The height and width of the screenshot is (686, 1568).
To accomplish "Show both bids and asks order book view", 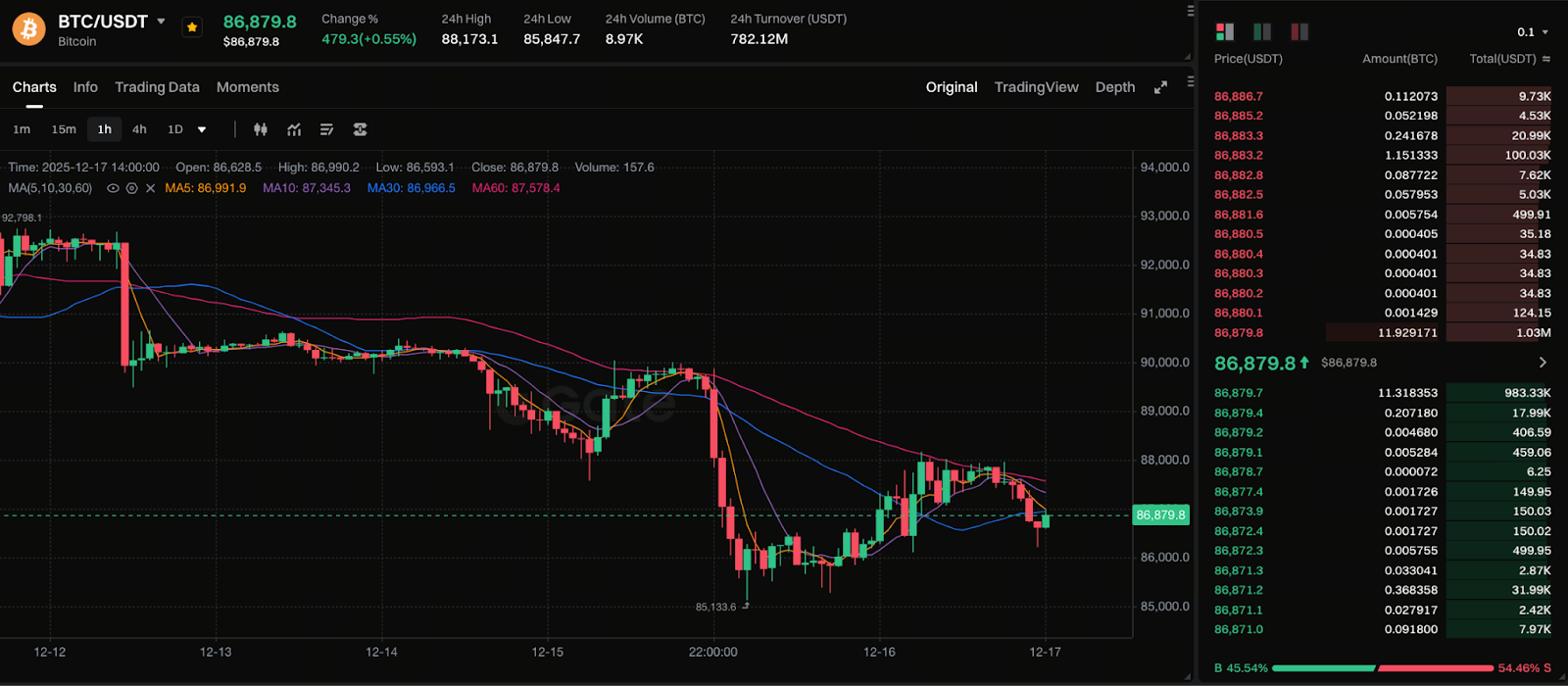I will [x=1225, y=32].
